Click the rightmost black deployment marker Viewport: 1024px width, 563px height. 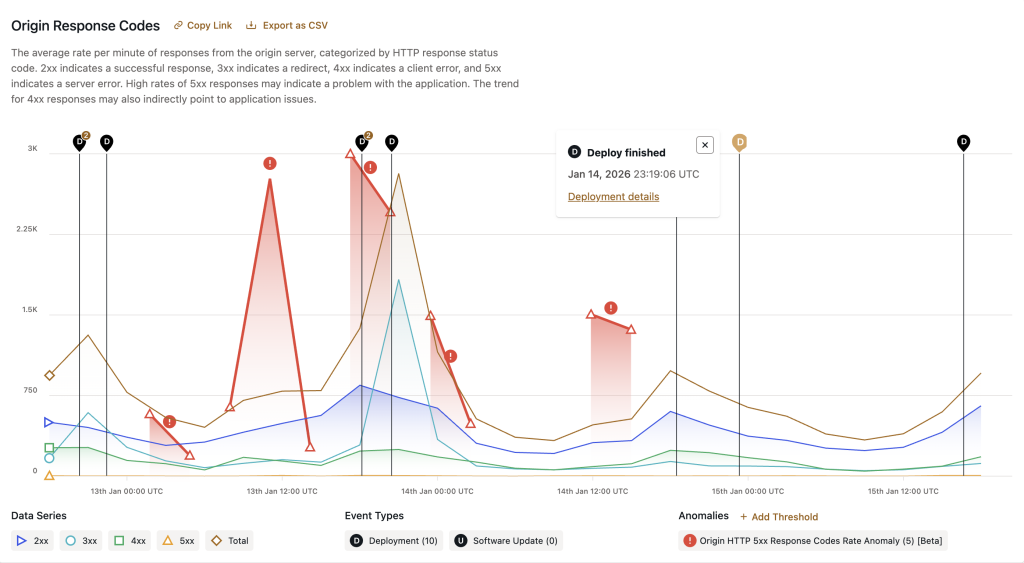[963, 142]
